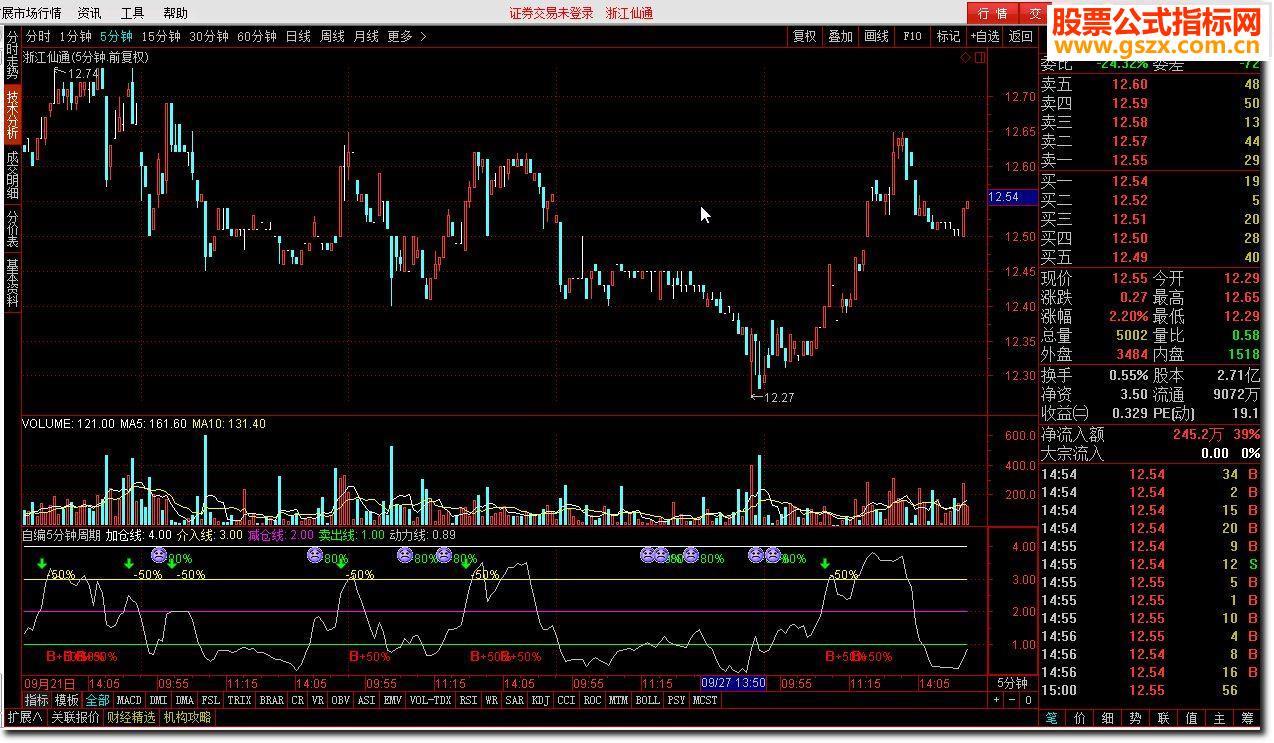Click the 标记 toolbar button

coord(948,36)
